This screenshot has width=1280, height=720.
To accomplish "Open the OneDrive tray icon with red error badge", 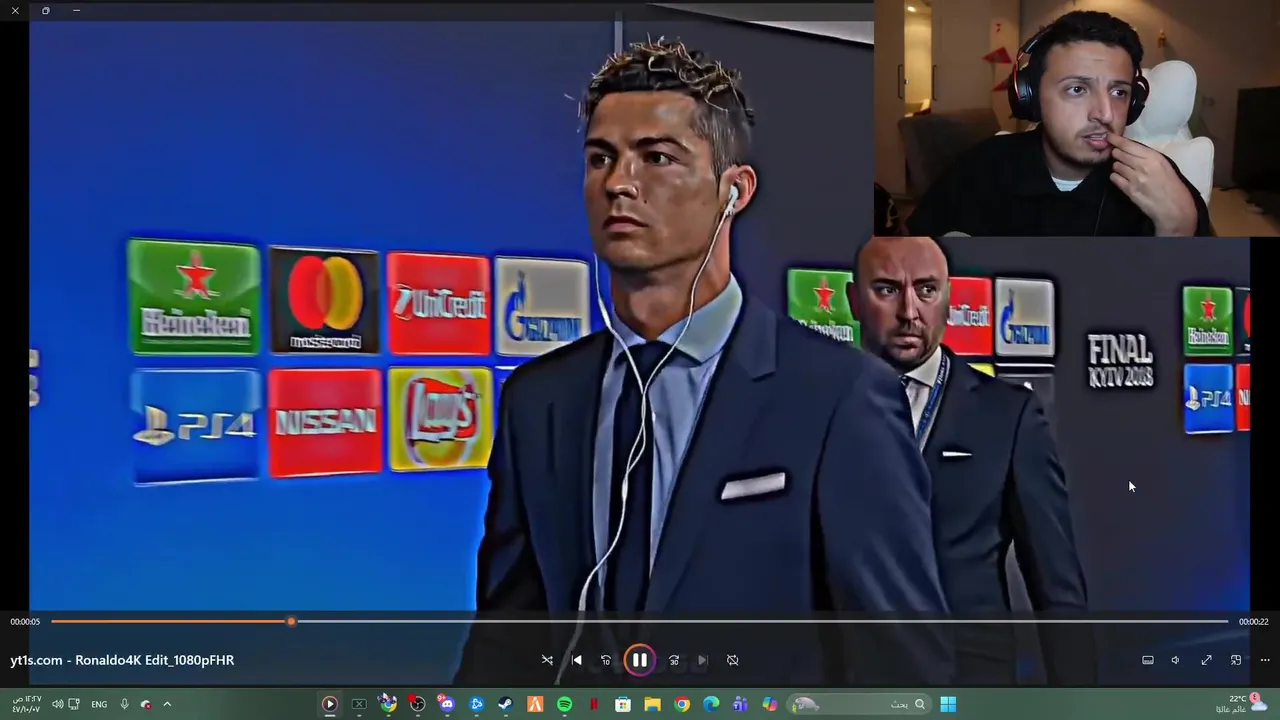I will pos(146,704).
